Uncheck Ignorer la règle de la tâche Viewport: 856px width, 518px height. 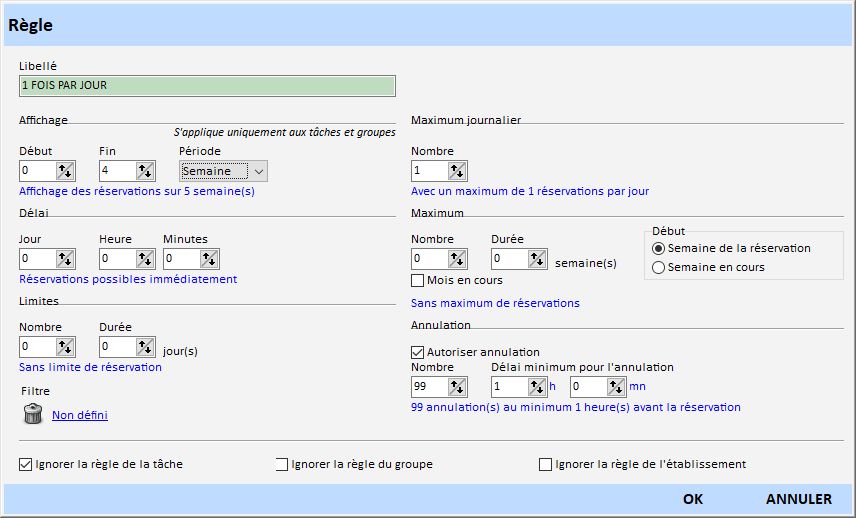point(26,464)
